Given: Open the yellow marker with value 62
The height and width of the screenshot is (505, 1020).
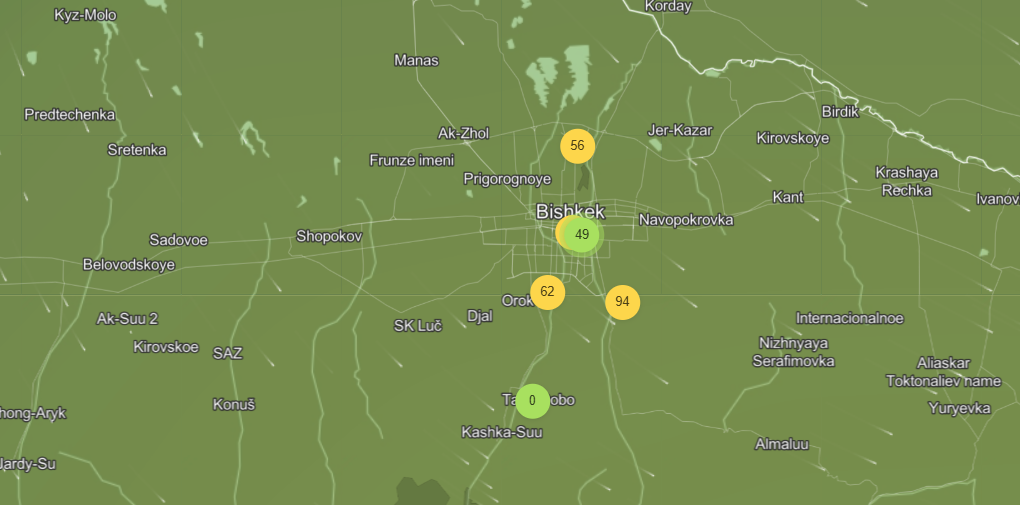Looking at the screenshot, I should pyautogui.click(x=547, y=292).
